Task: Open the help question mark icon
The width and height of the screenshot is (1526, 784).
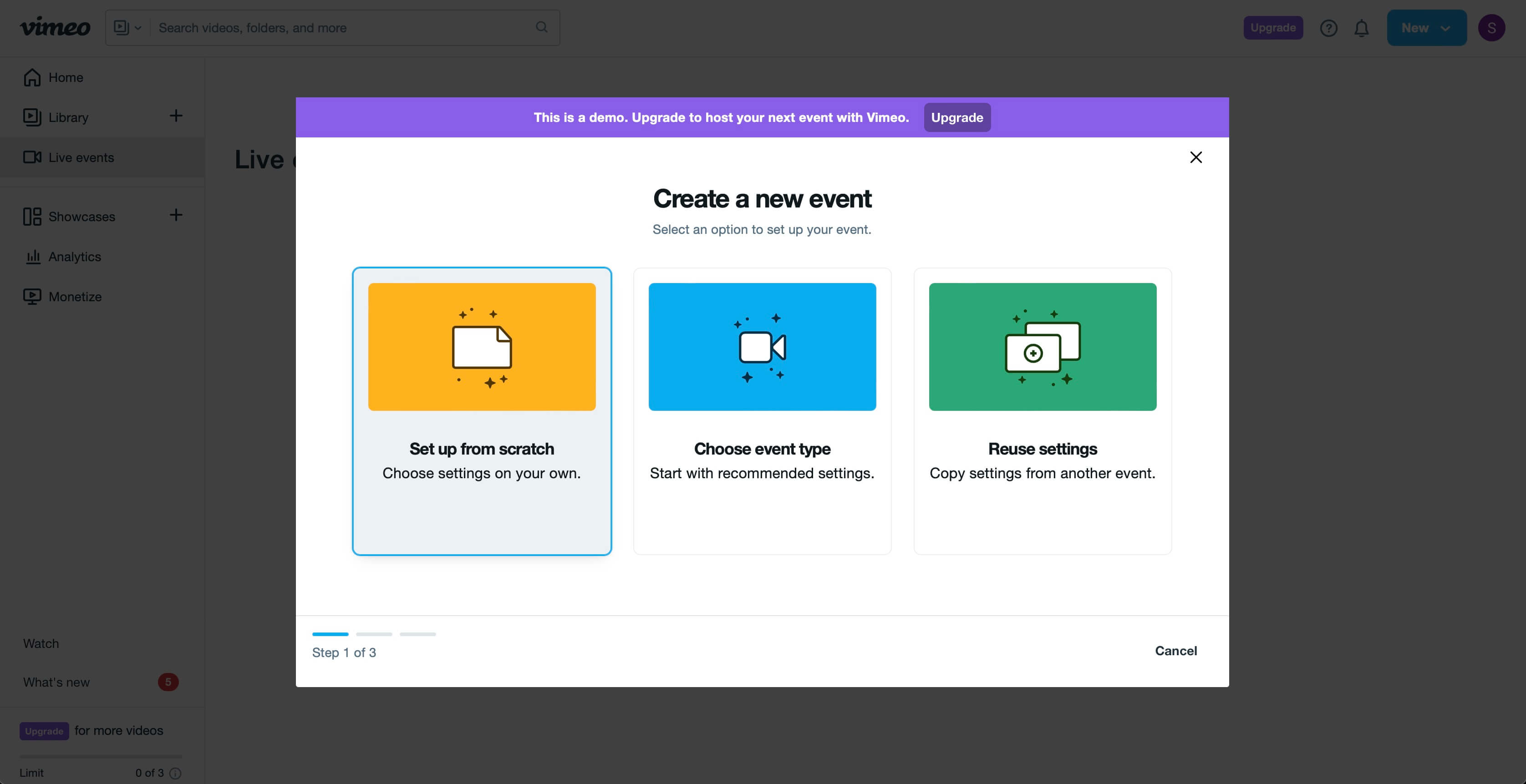Action: point(1328,28)
